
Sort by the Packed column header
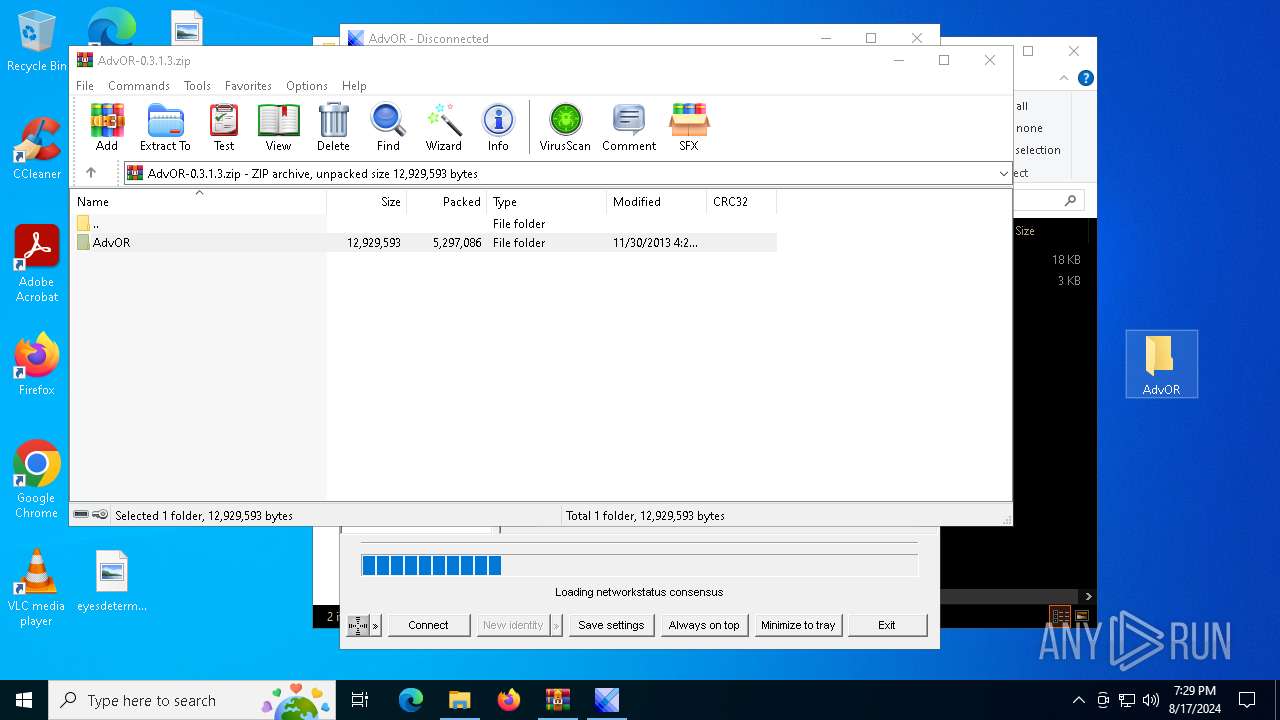(x=447, y=201)
